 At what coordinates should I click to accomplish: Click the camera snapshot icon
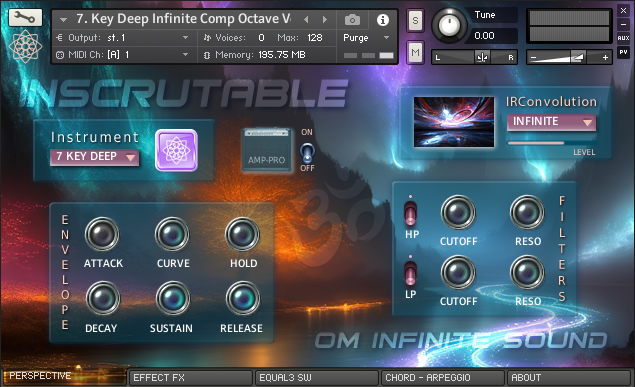pos(352,19)
